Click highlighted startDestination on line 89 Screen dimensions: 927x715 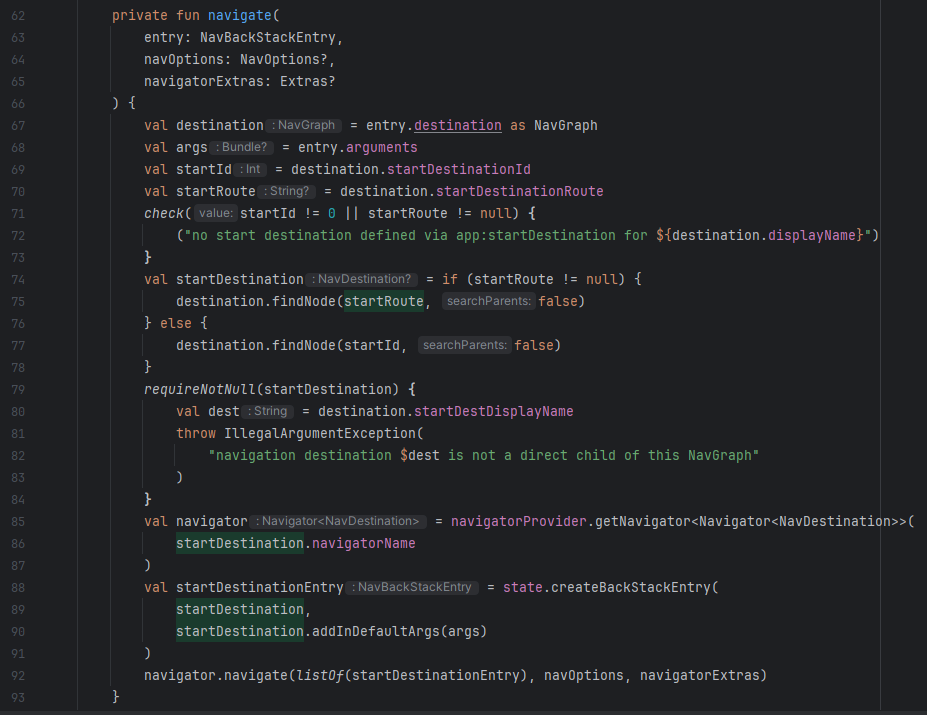coord(239,609)
